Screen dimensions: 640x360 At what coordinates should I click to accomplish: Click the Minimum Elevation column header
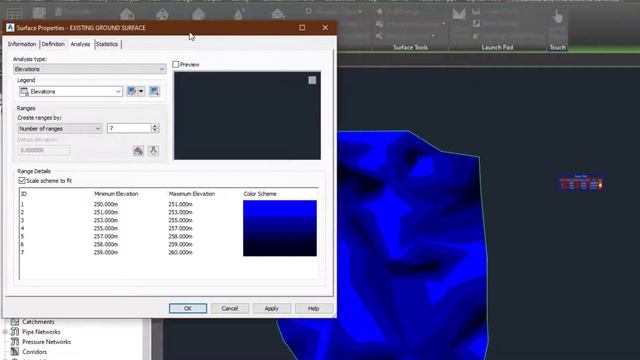pyautogui.click(x=116, y=194)
